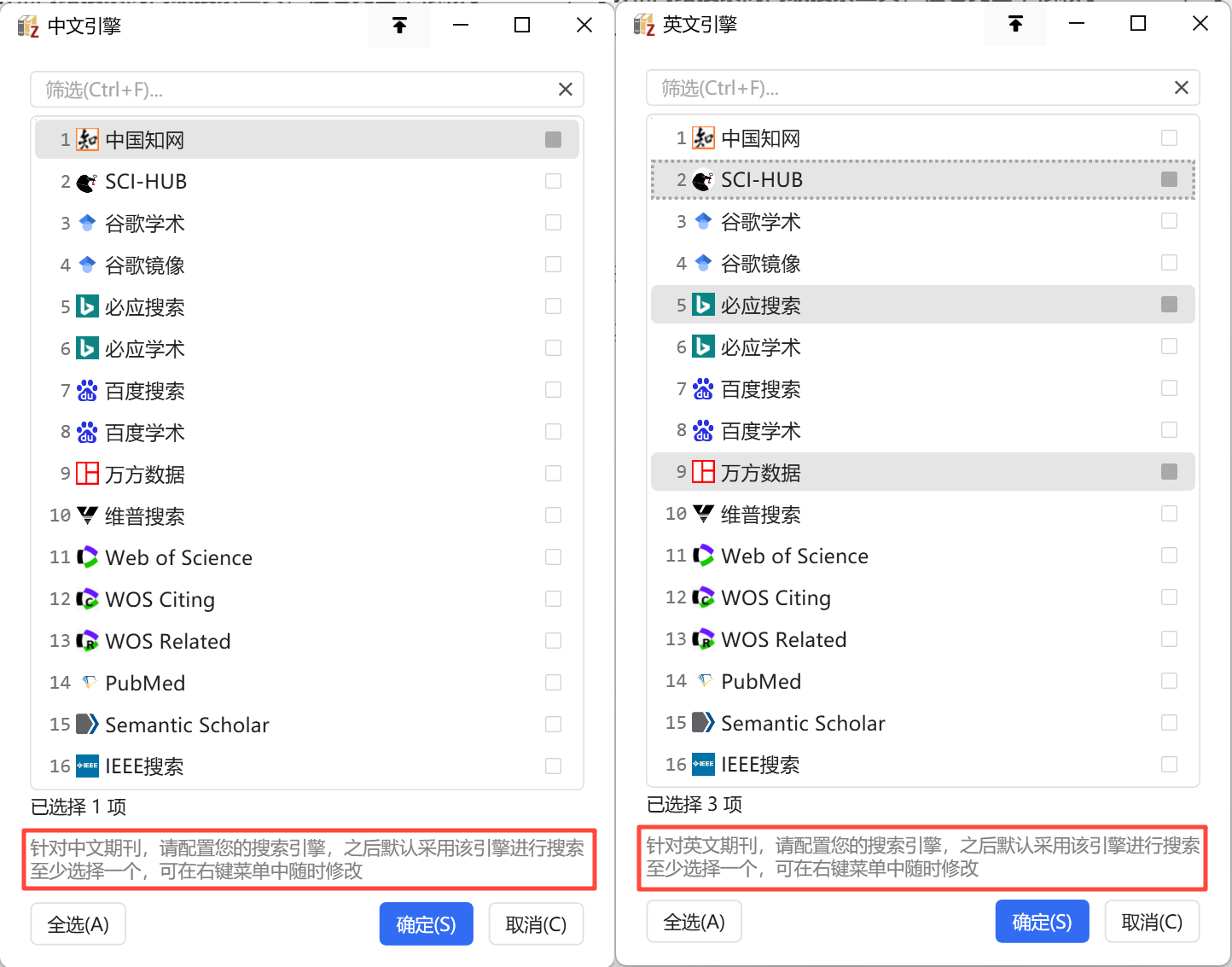
Task: Click the 已选择 3 项 status text
Action: point(694,804)
